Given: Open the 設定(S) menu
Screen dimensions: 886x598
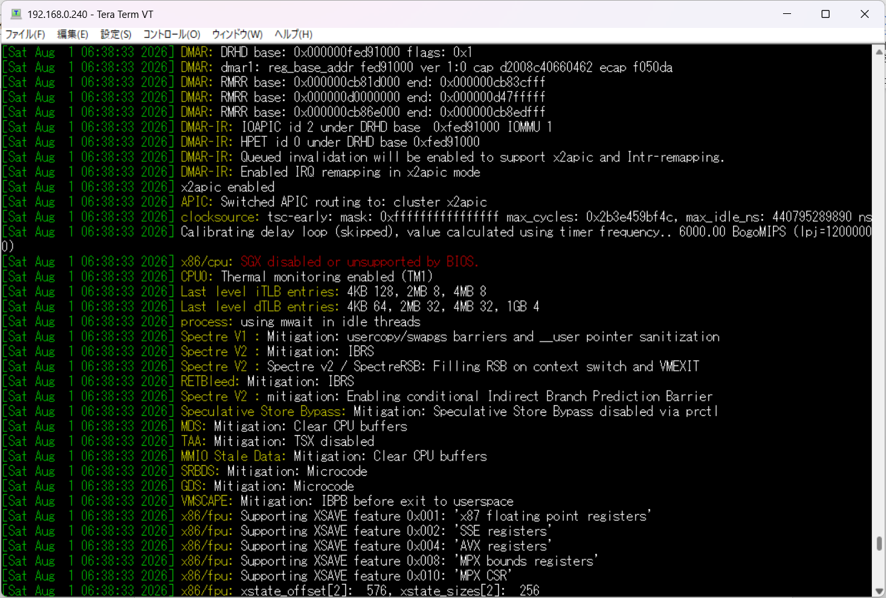Looking at the screenshot, I should (x=116, y=34).
